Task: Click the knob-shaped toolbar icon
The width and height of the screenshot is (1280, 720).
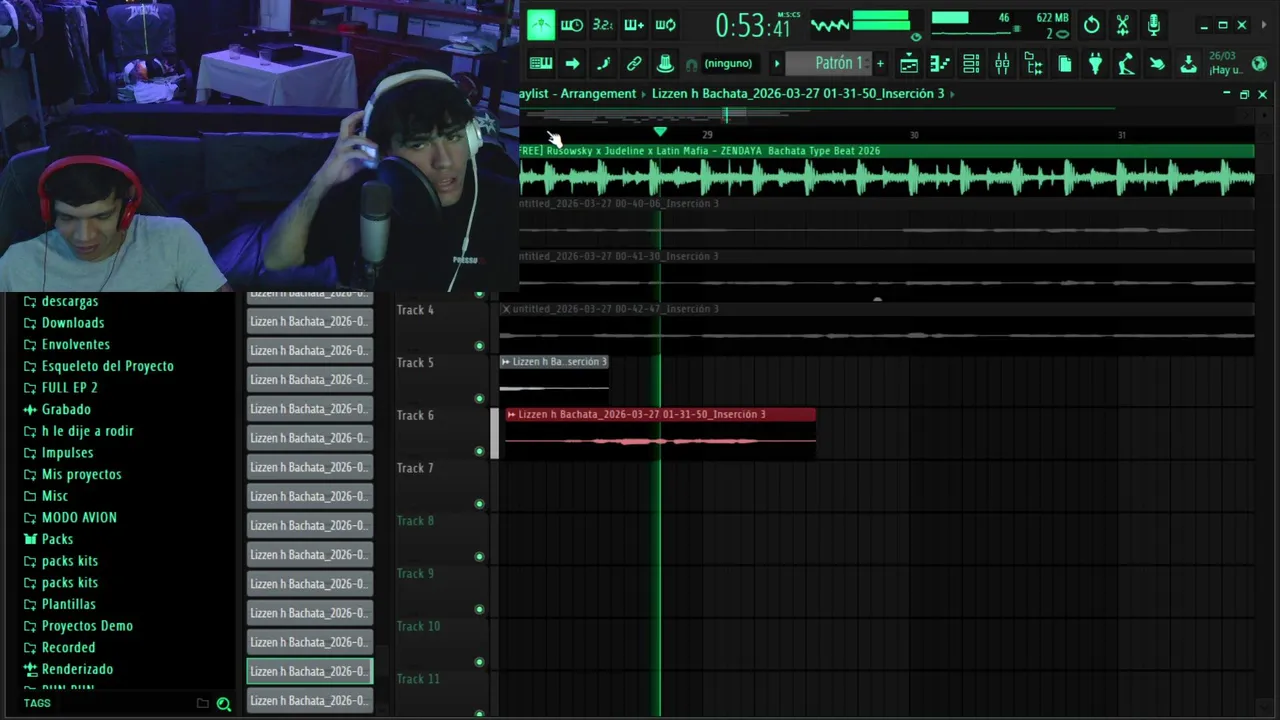Action: click(x=665, y=64)
